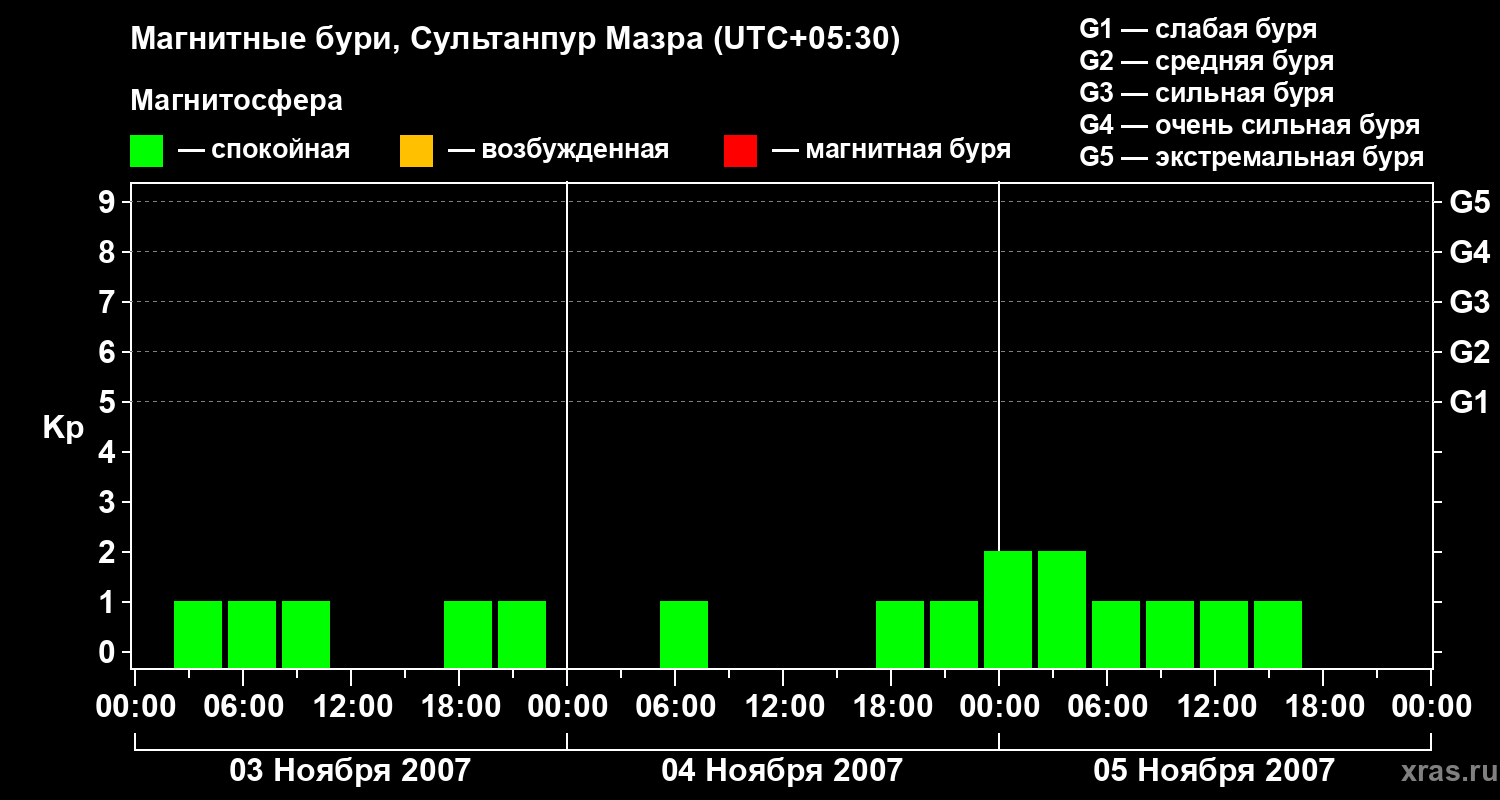Screen dimensions: 1500x800
Task: Click the last green bar on 05 Ноября
Action: pos(1278,634)
